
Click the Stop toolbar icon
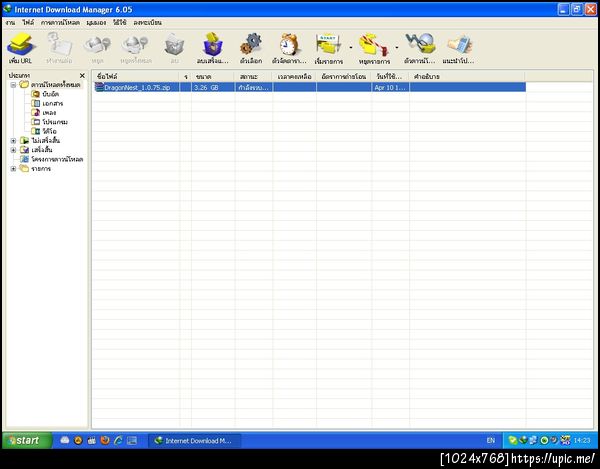[x=97, y=48]
